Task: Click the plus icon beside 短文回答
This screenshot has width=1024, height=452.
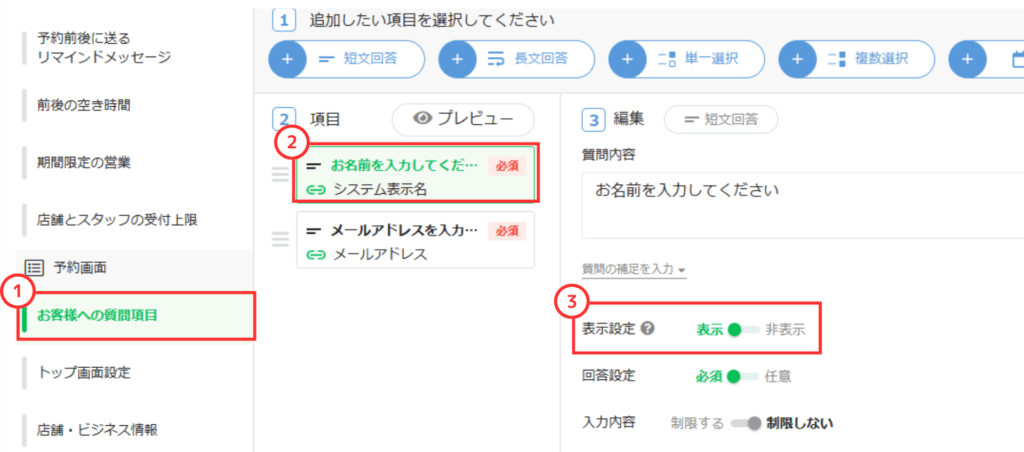Action: click(x=287, y=59)
